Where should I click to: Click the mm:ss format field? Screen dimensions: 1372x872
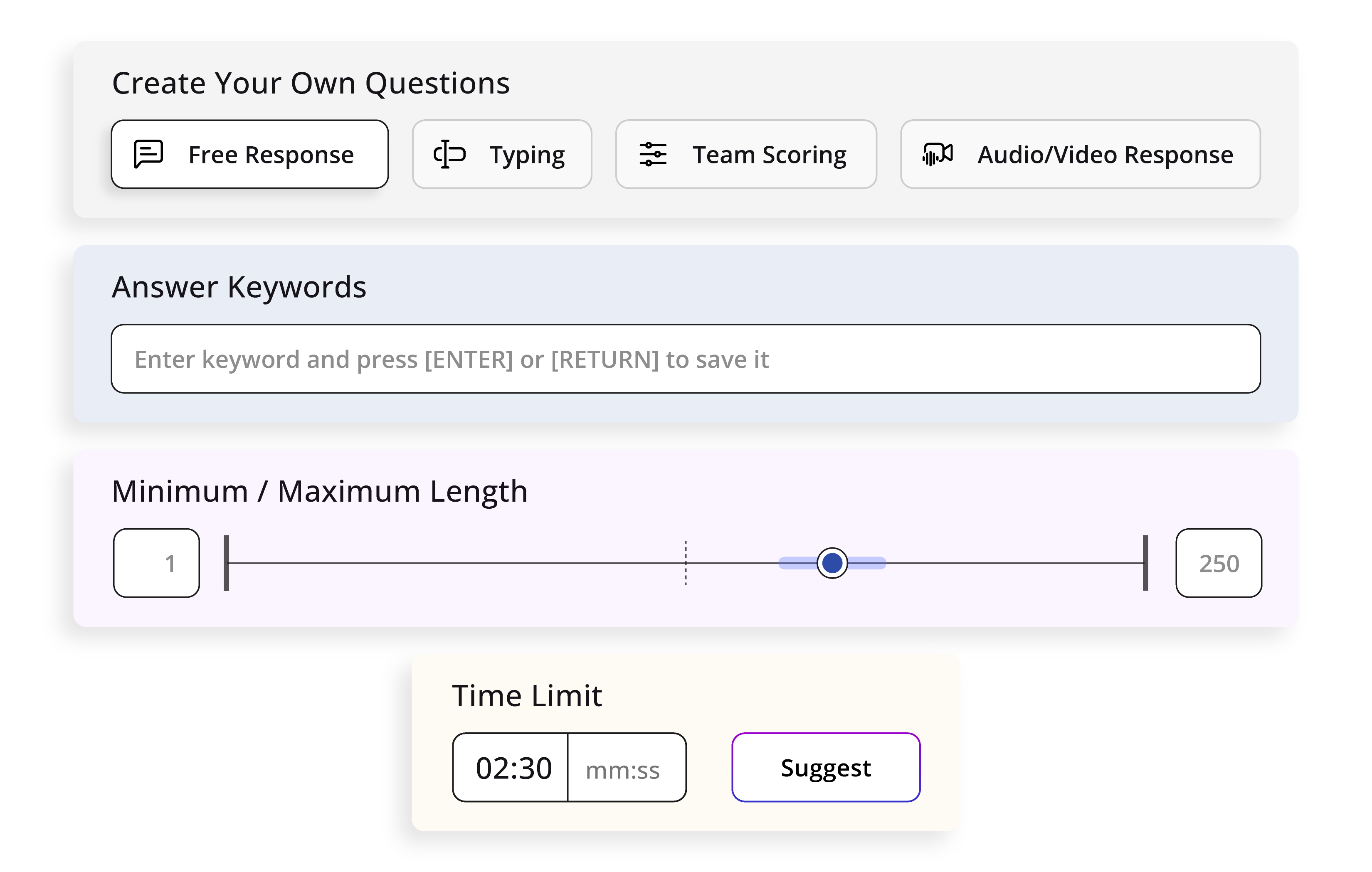point(627,768)
